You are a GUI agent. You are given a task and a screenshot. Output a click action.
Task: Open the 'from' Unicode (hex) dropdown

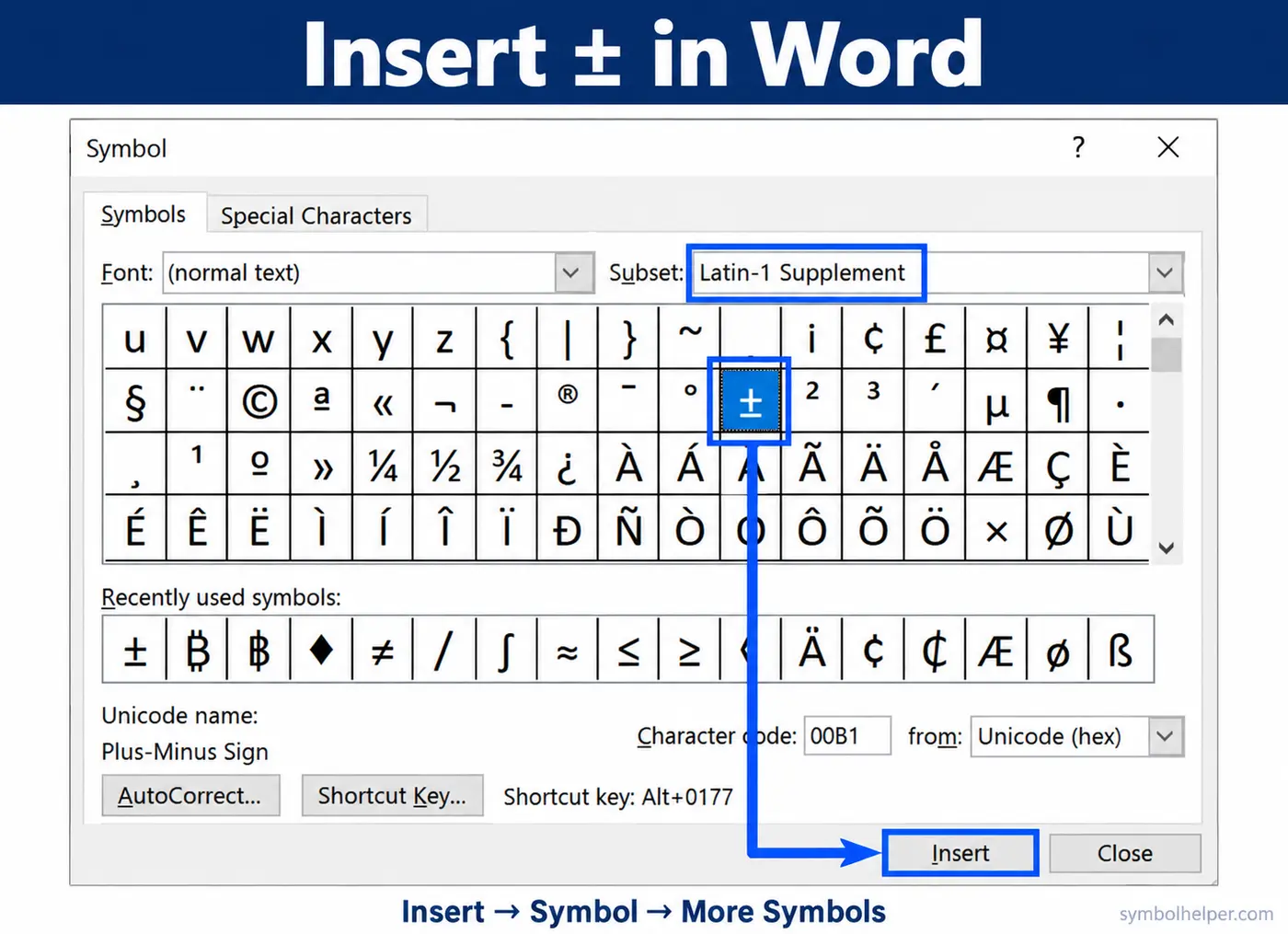point(1166,736)
